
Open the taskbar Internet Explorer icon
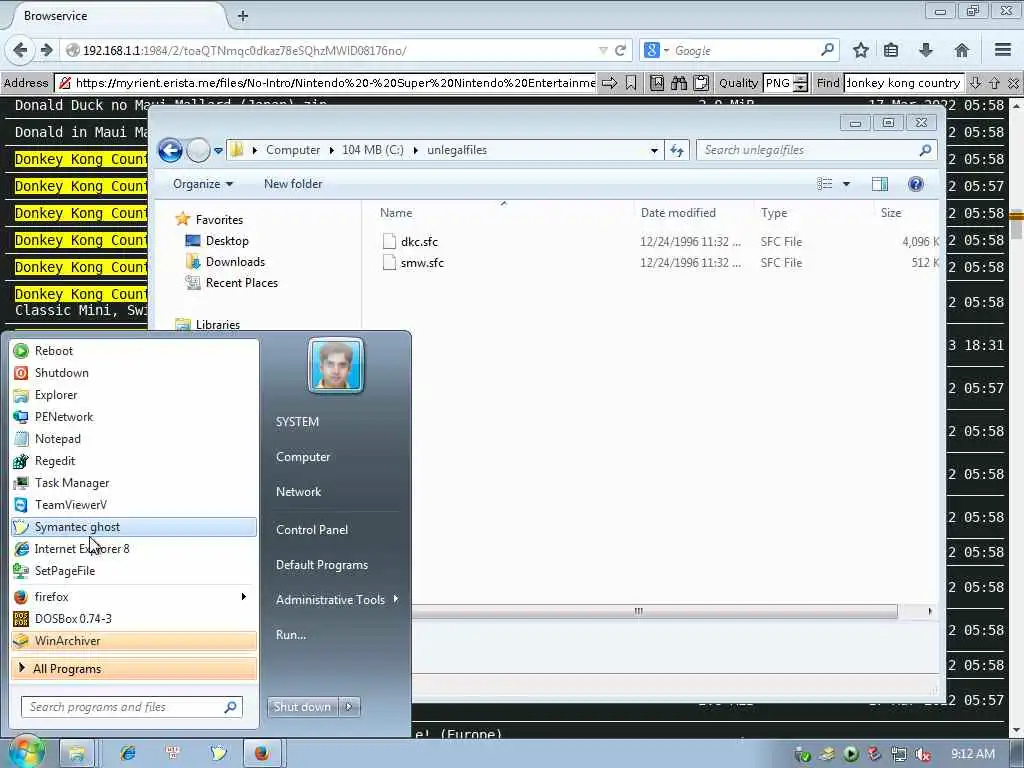pyautogui.click(x=127, y=754)
